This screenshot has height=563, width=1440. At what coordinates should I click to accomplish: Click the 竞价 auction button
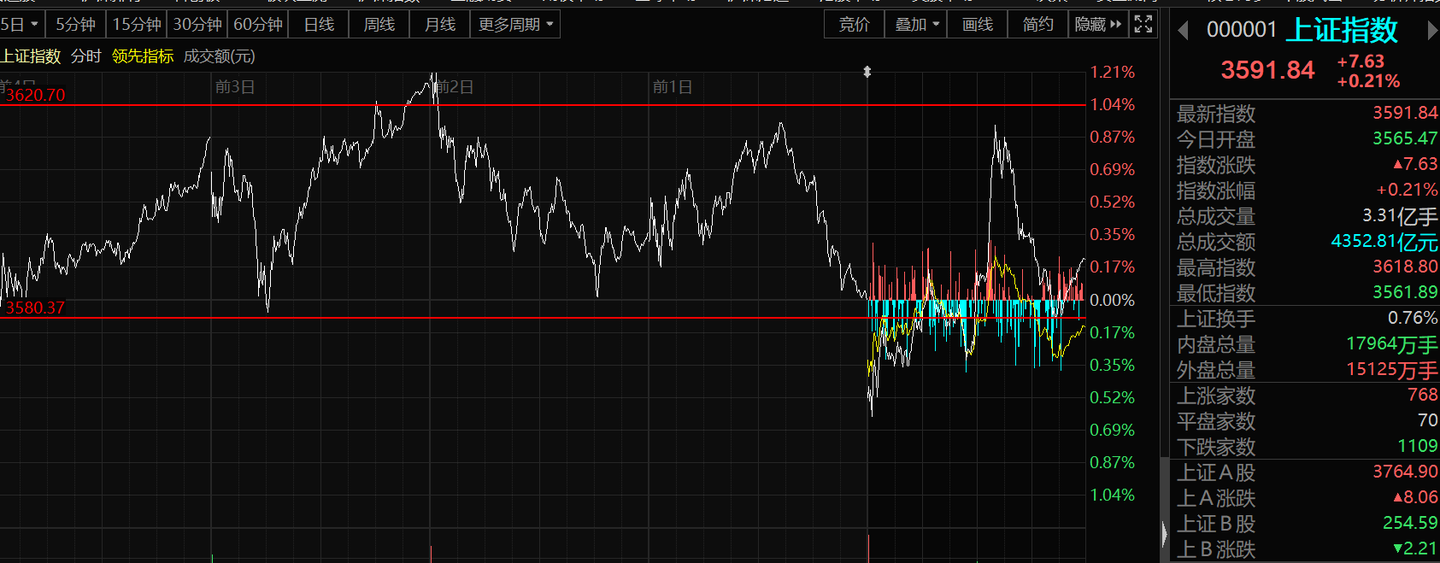coord(854,24)
